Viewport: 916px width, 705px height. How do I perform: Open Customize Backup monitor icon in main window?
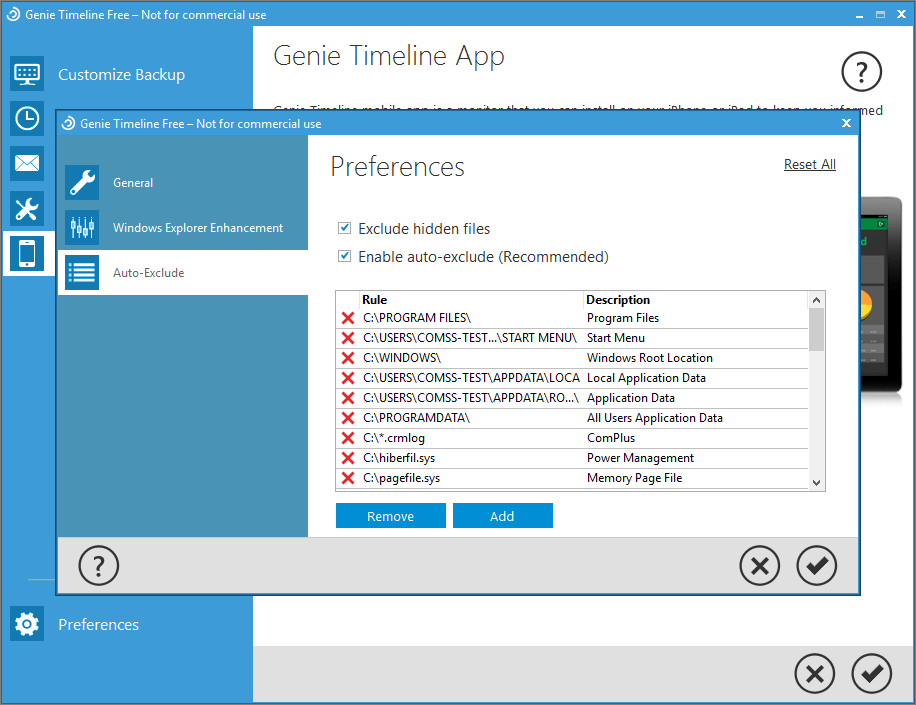pyautogui.click(x=27, y=74)
